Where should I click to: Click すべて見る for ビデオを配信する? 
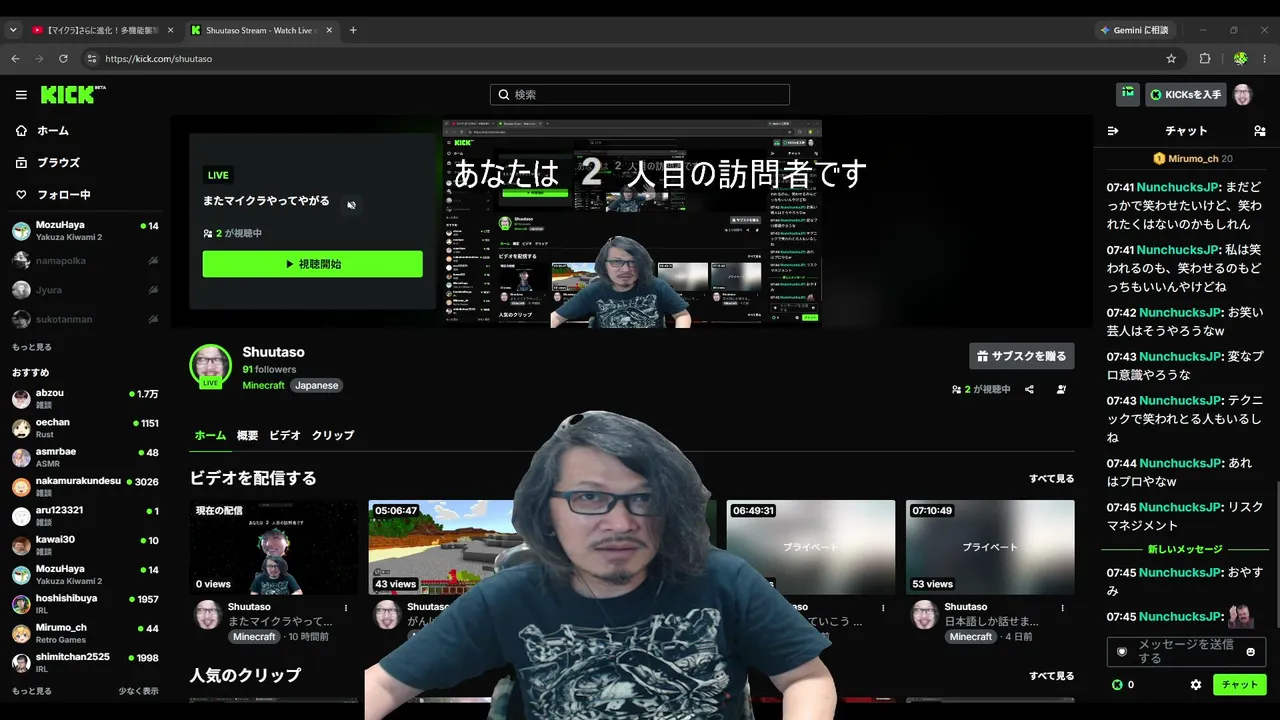(x=1052, y=479)
